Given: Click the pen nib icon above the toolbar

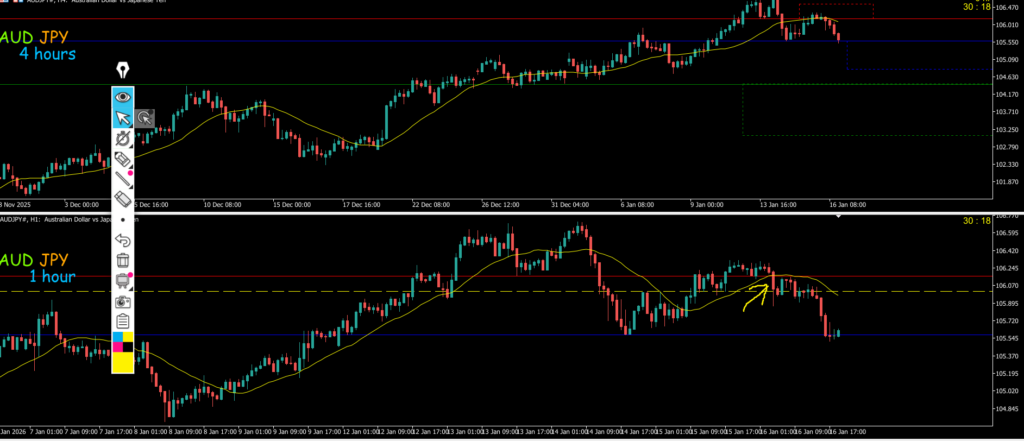Looking at the screenshot, I should point(123,71).
